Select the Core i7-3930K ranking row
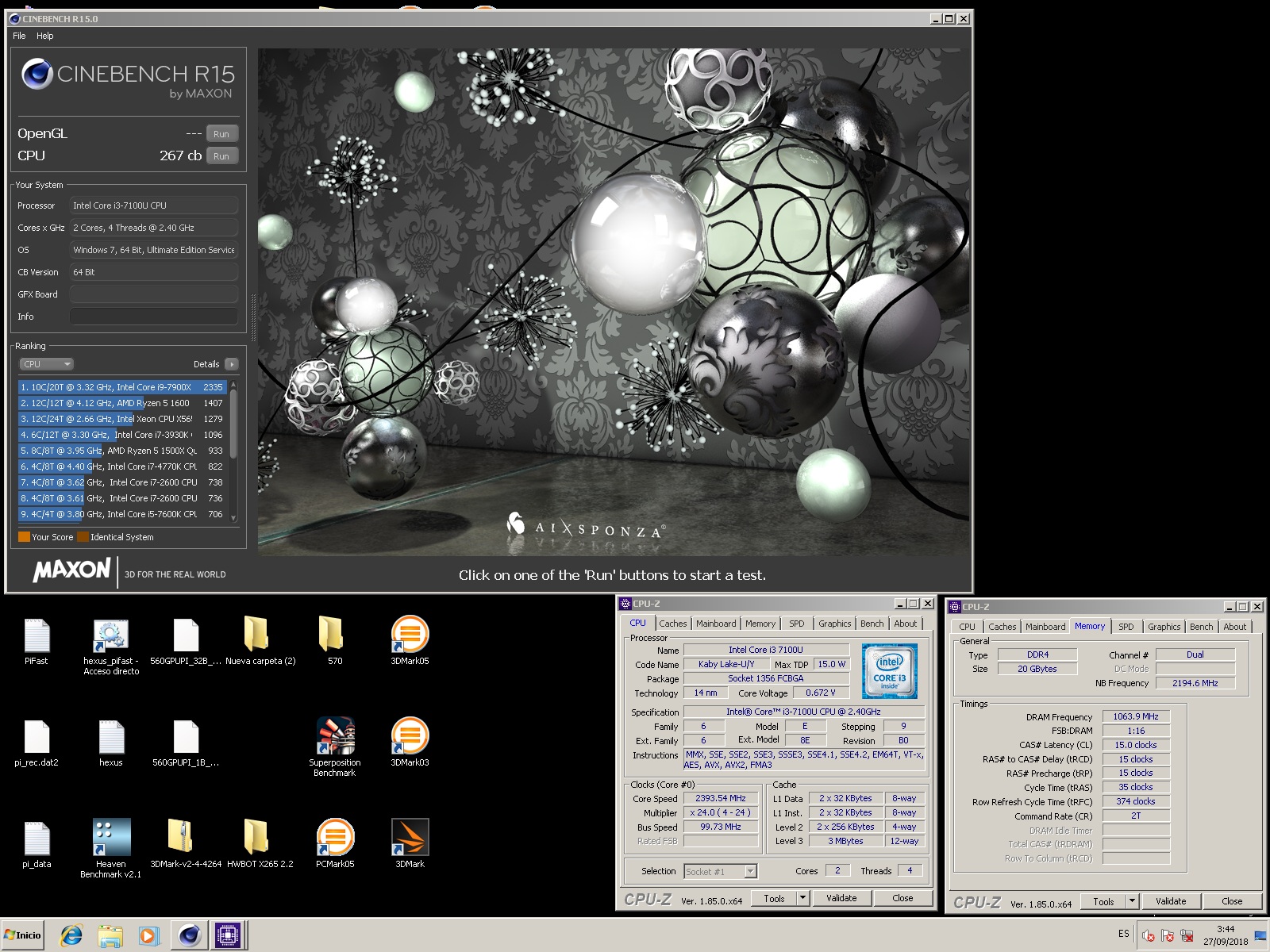This screenshot has width=1270, height=952. tap(122, 435)
